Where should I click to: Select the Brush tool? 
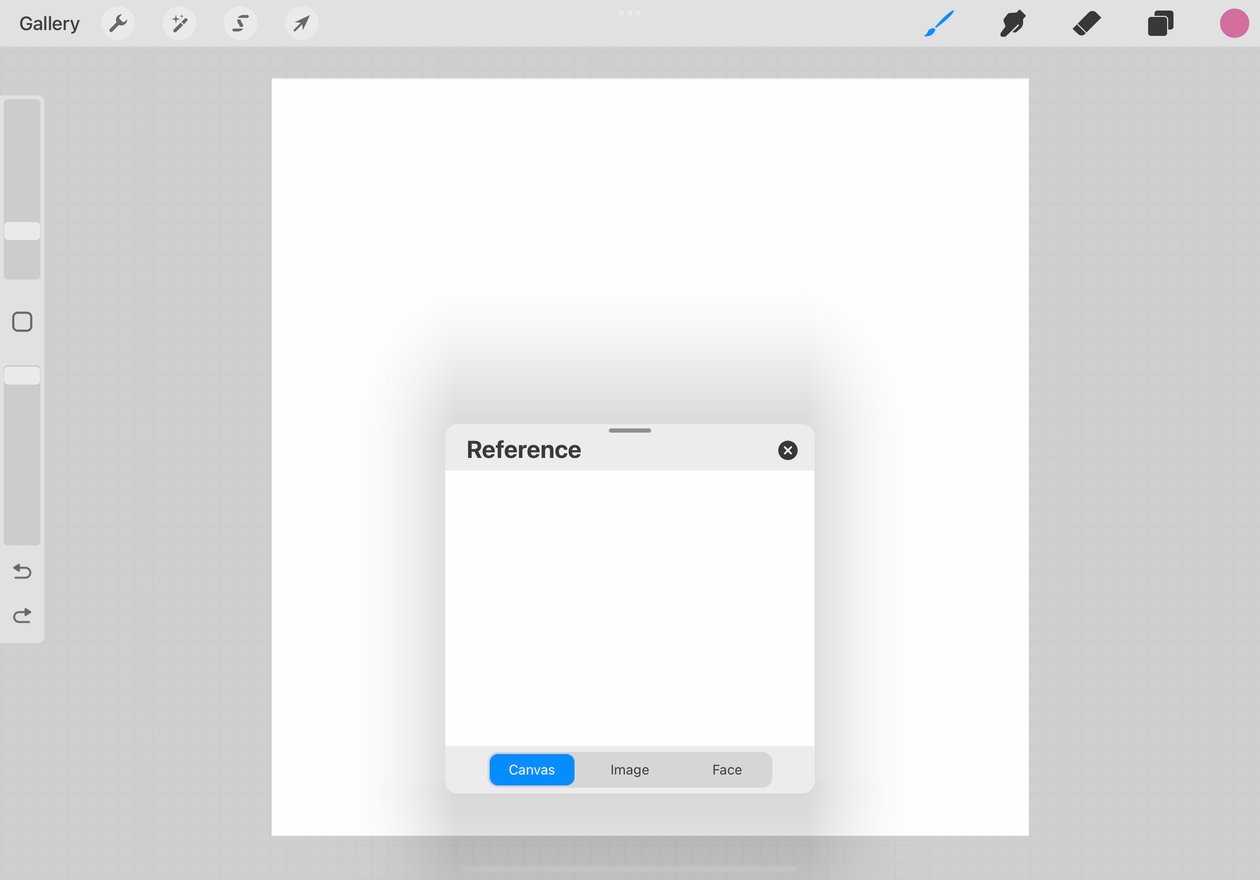939,23
